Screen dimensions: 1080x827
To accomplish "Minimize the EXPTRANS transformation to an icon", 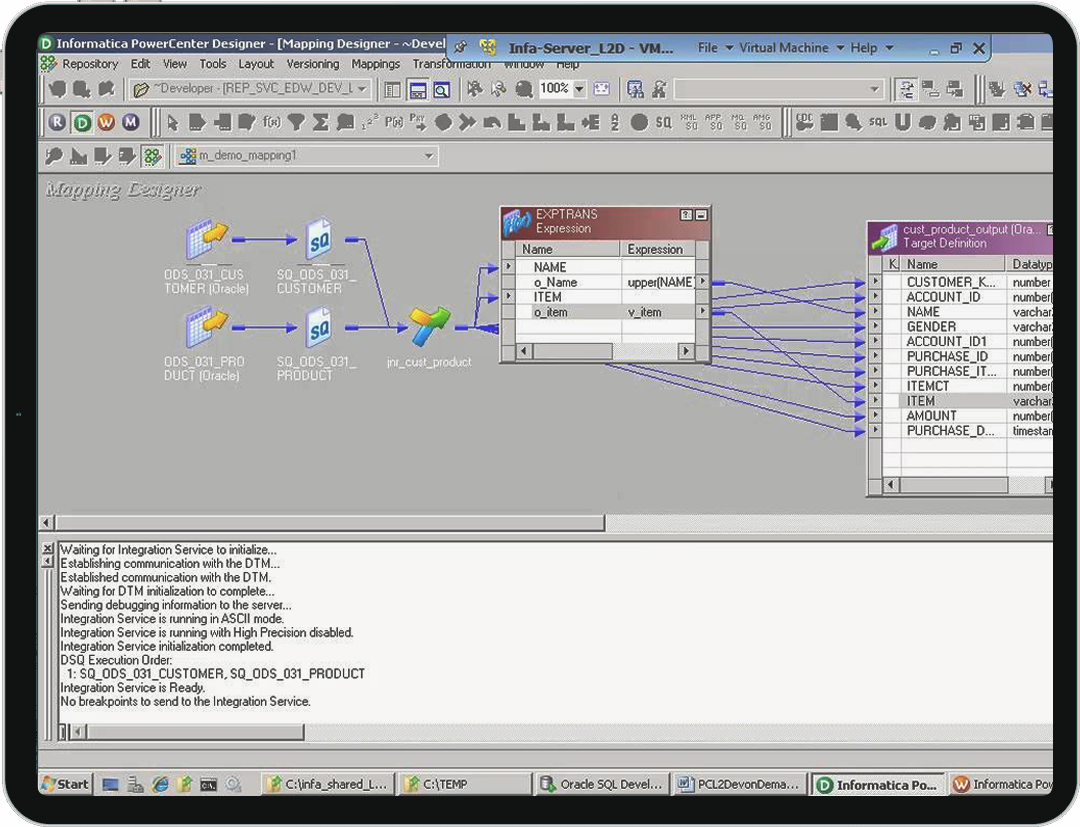I will pos(701,215).
